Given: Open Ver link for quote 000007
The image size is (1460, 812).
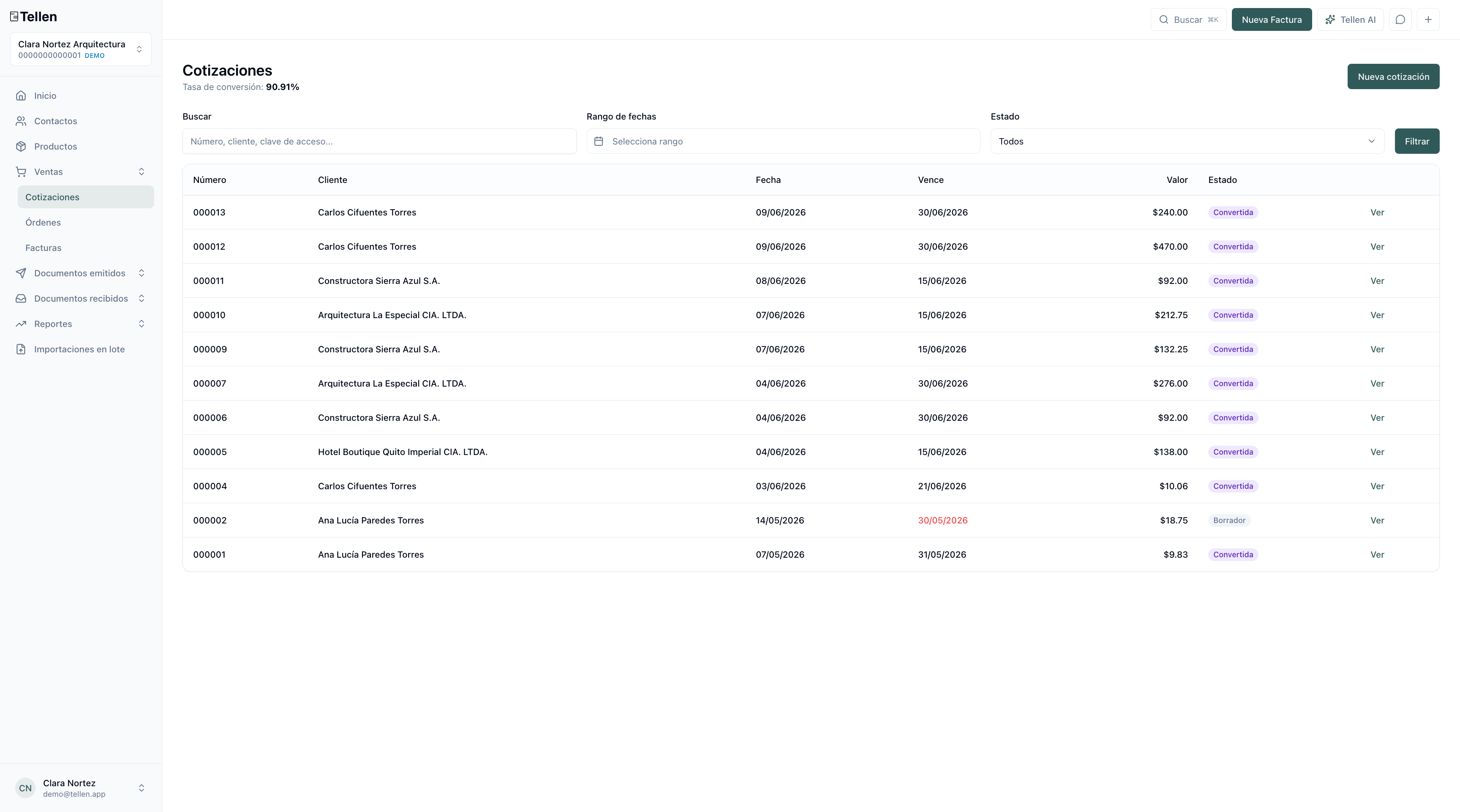Looking at the screenshot, I should [x=1377, y=384].
